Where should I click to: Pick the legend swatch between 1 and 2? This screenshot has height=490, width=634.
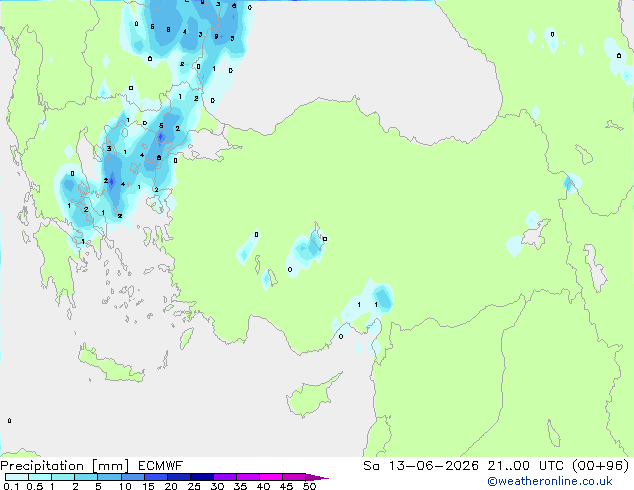pyautogui.click(x=63, y=477)
